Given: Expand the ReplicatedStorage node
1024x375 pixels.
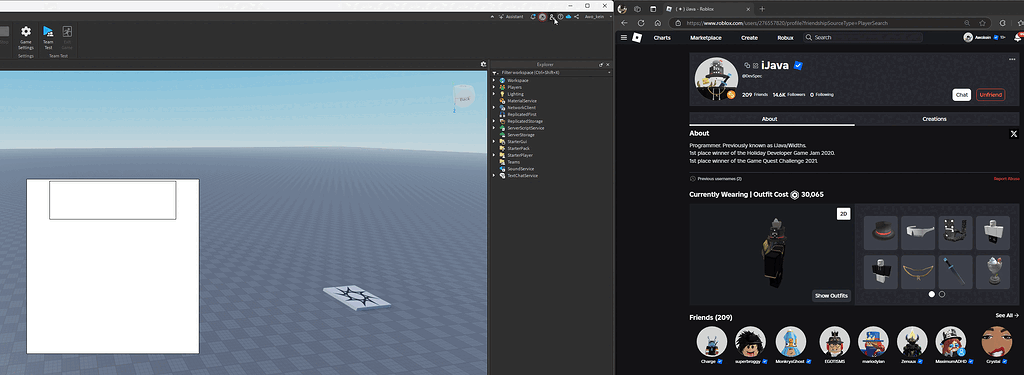Looking at the screenshot, I should pos(494,122).
